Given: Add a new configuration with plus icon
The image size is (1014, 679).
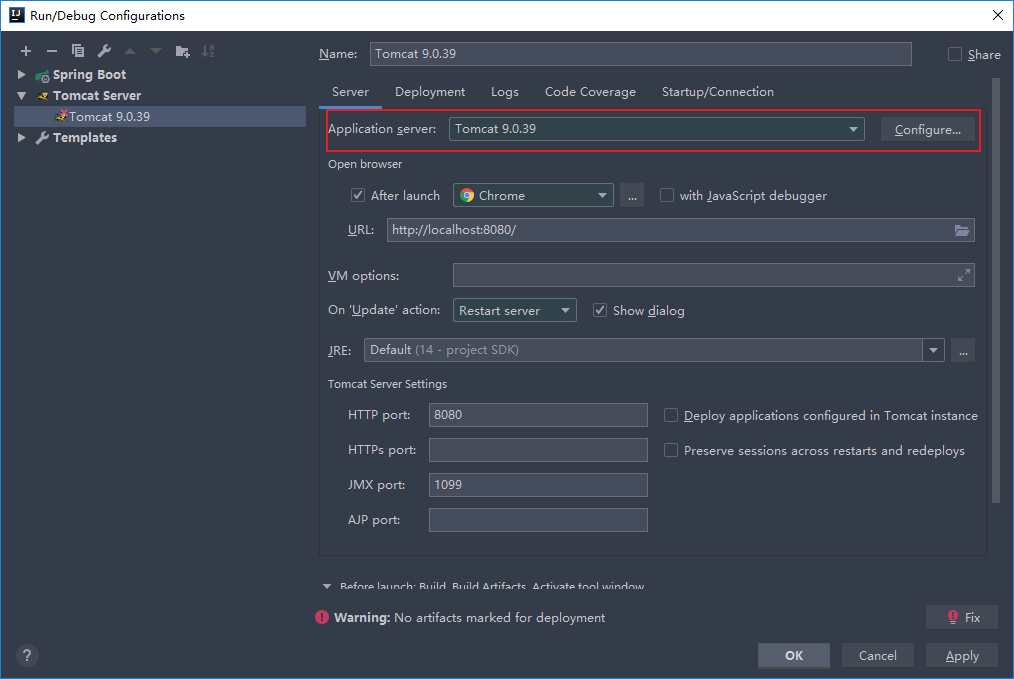Looking at the screenshot, I should 26,51.
